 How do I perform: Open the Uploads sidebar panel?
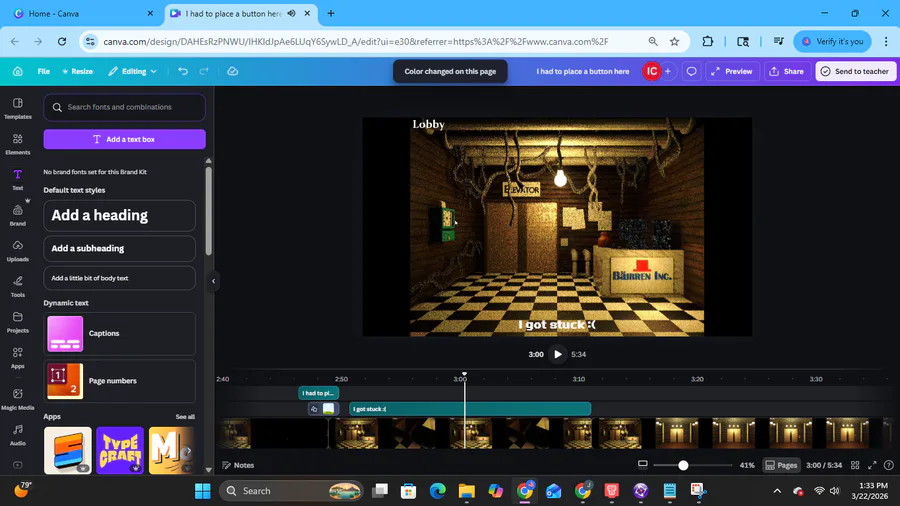pos(18,251)
